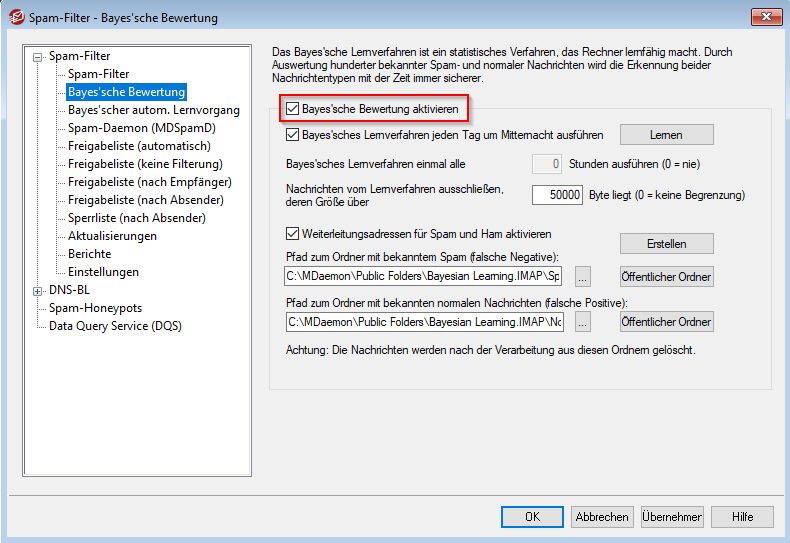Open Hilfe for this dialog
The image size is (790, 543).
(x=742, y=517)
